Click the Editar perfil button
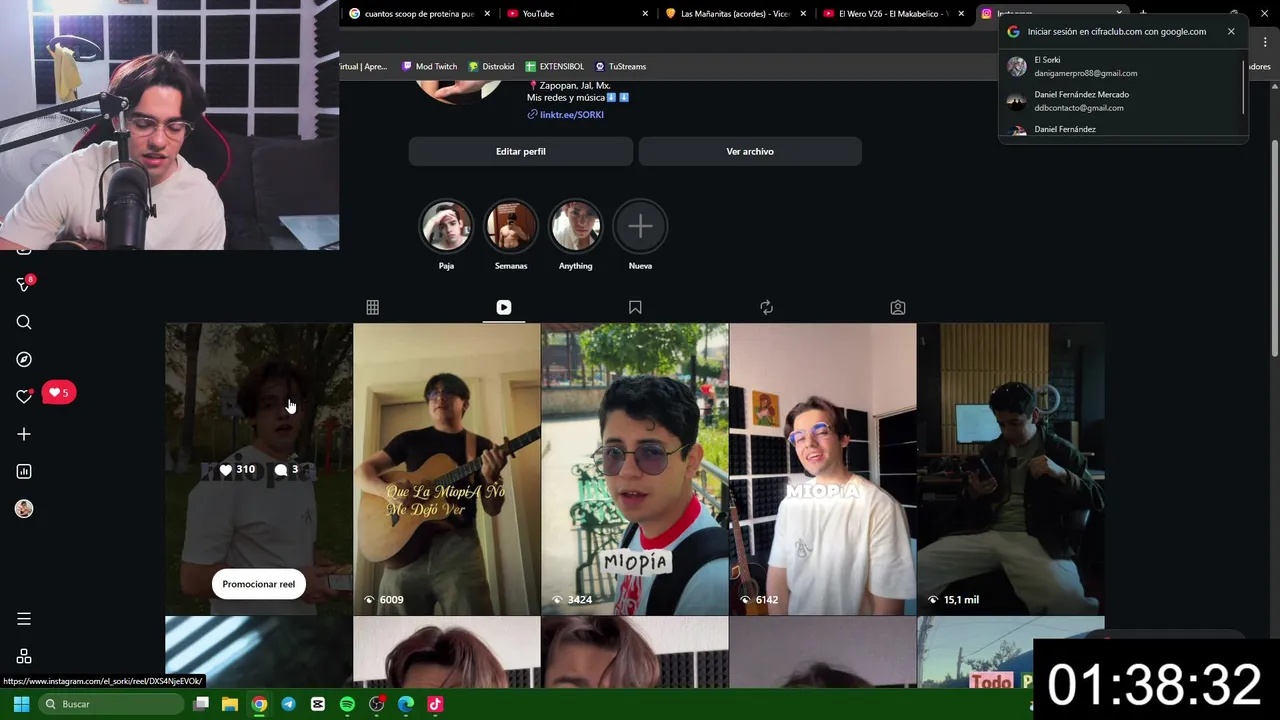This screenshot has height=720, width=1280. [x=521, y=152]
